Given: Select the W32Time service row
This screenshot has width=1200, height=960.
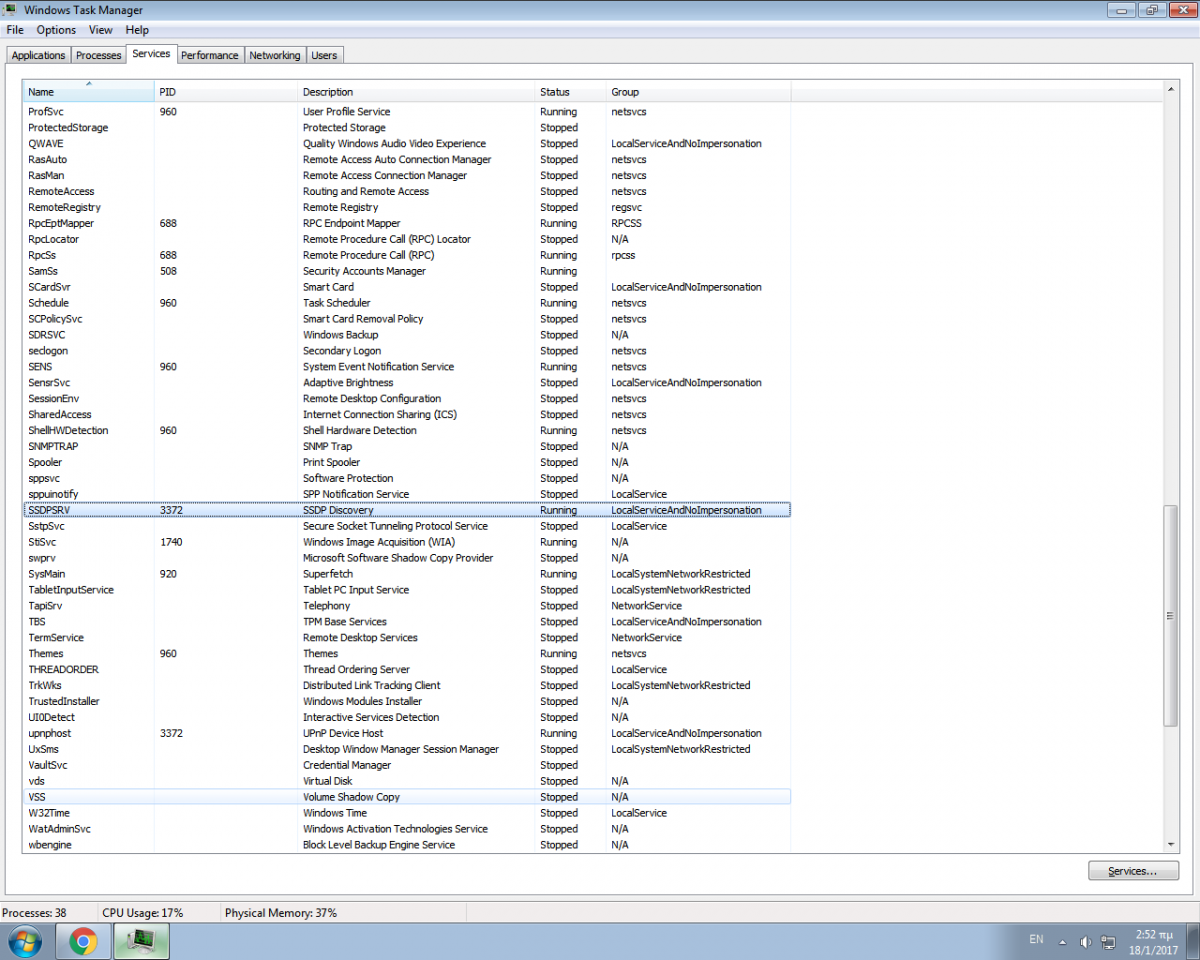Looking at the screenshot, I should (407, 813).
